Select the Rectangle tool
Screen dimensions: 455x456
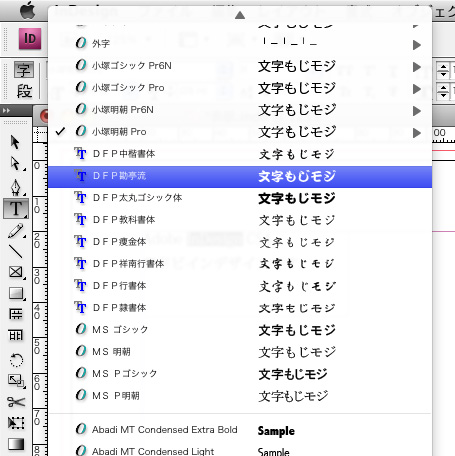[16, 293]
